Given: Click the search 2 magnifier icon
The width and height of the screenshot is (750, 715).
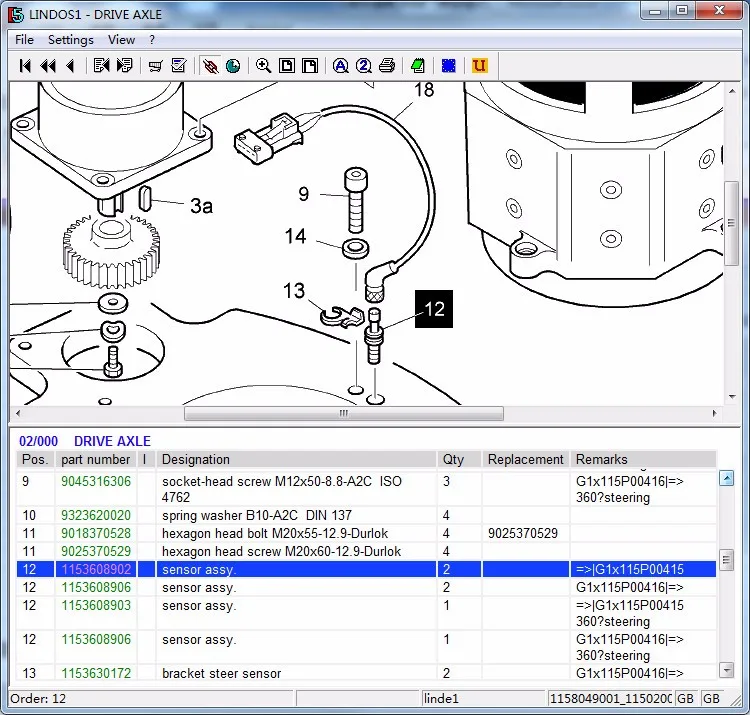Looking at the screenshot, I should pyautogui.click(x=364, y=66).
